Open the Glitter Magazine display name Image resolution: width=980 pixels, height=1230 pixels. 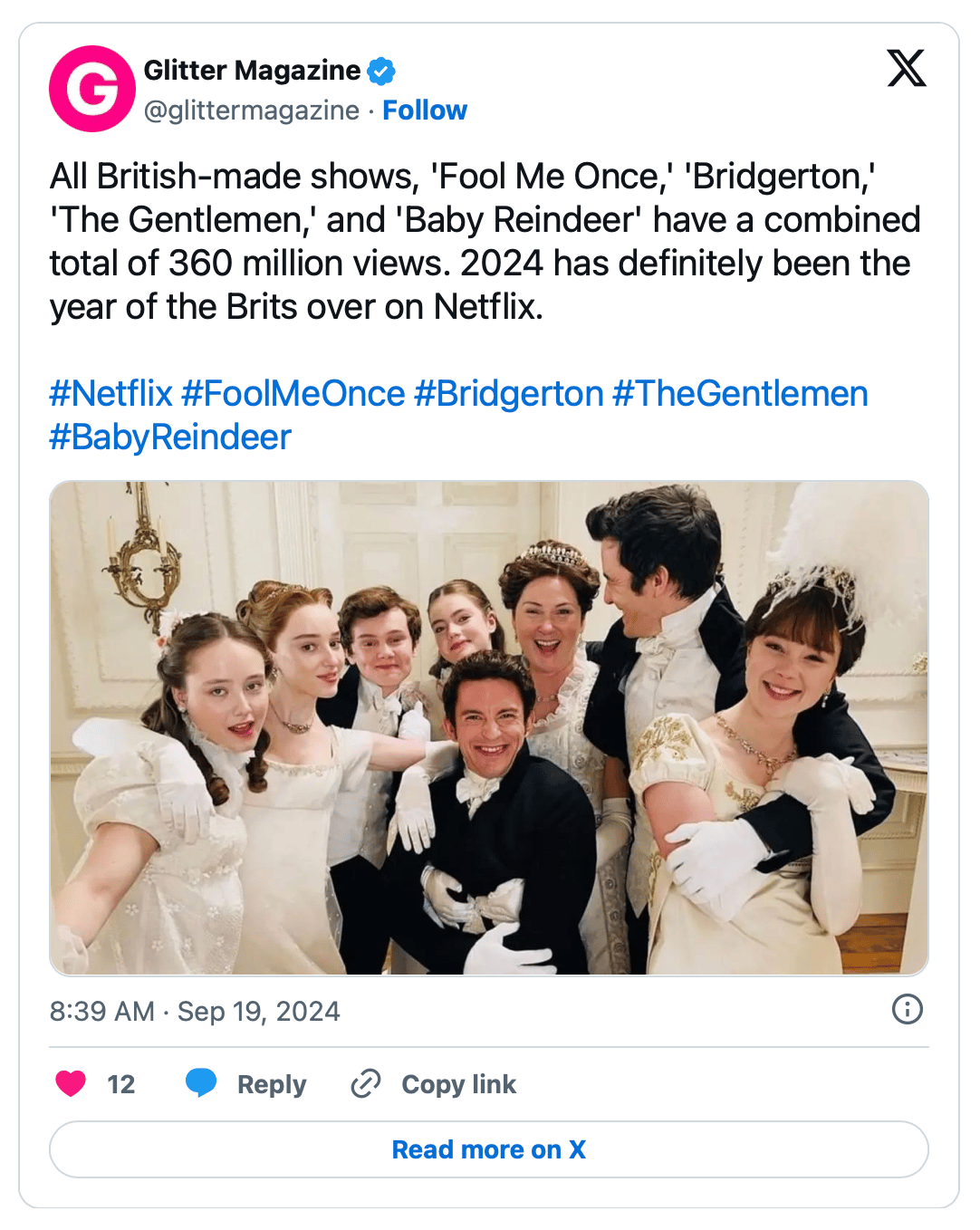click(x=252, y=70)
